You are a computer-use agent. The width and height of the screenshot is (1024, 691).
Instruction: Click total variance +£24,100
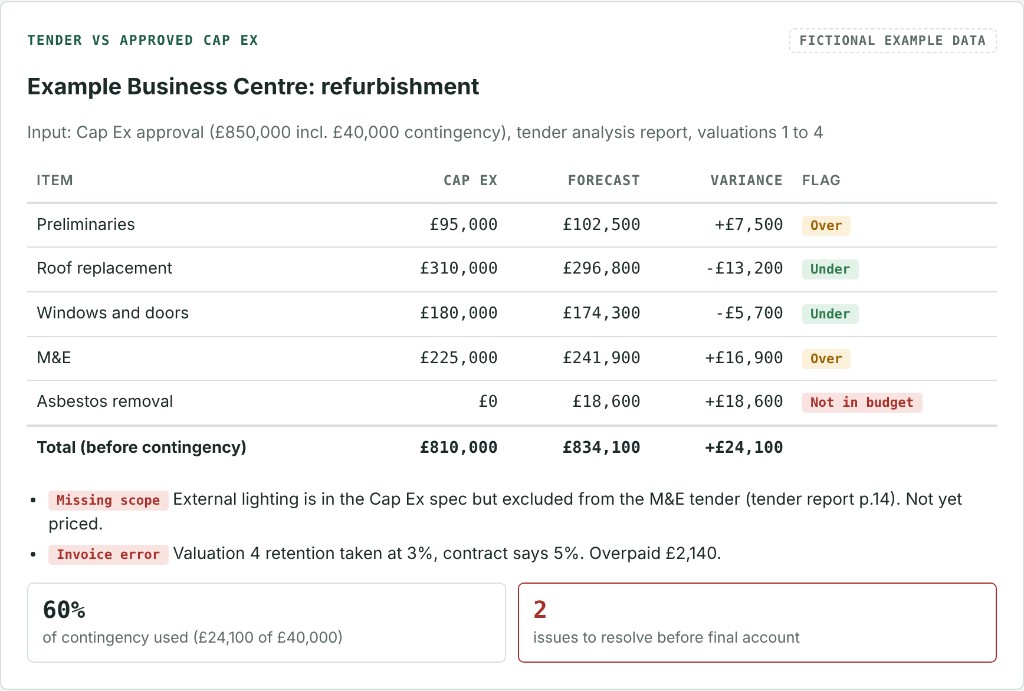click(744, 447)
